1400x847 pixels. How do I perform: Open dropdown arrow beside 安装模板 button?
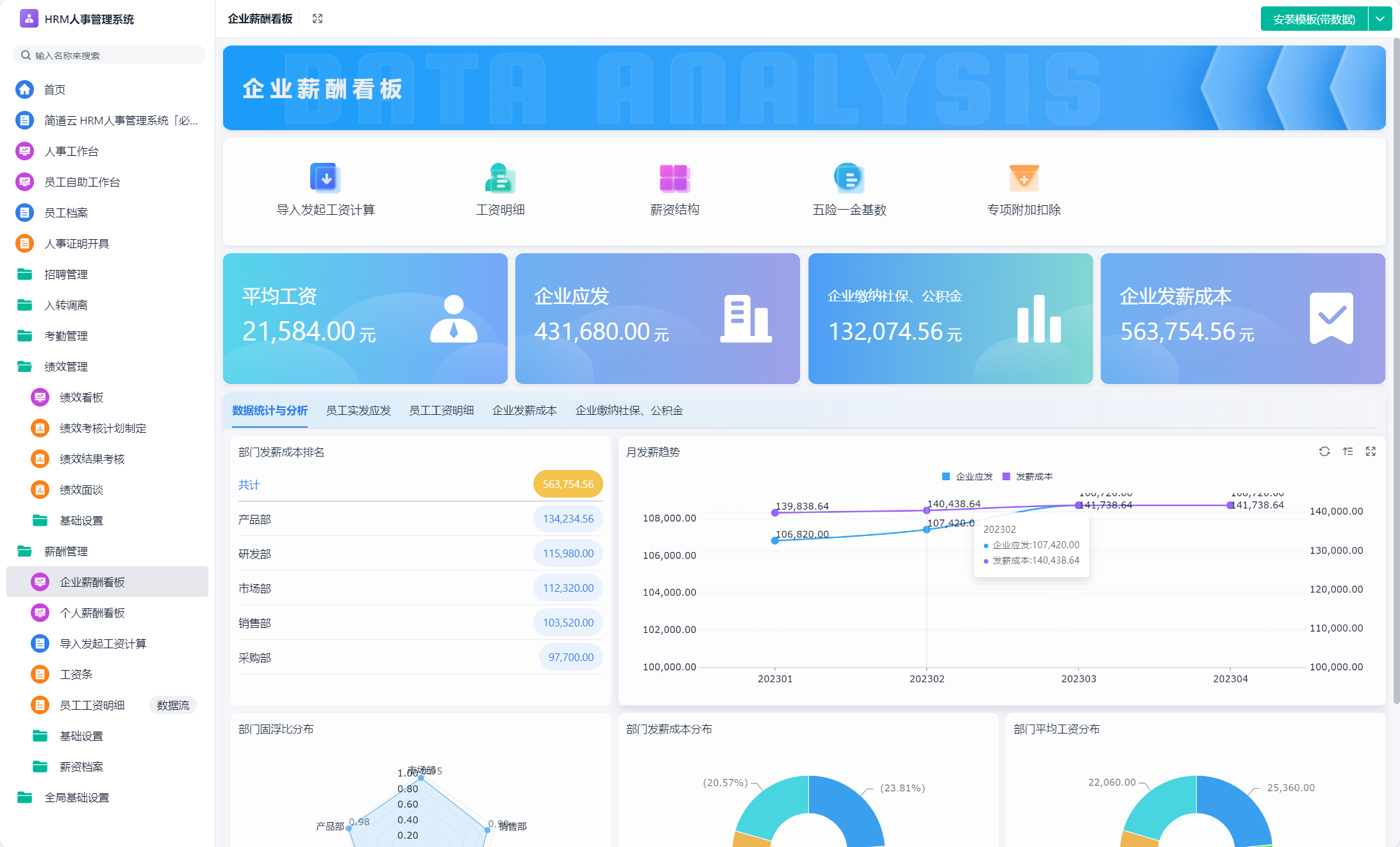point(1379,19)
